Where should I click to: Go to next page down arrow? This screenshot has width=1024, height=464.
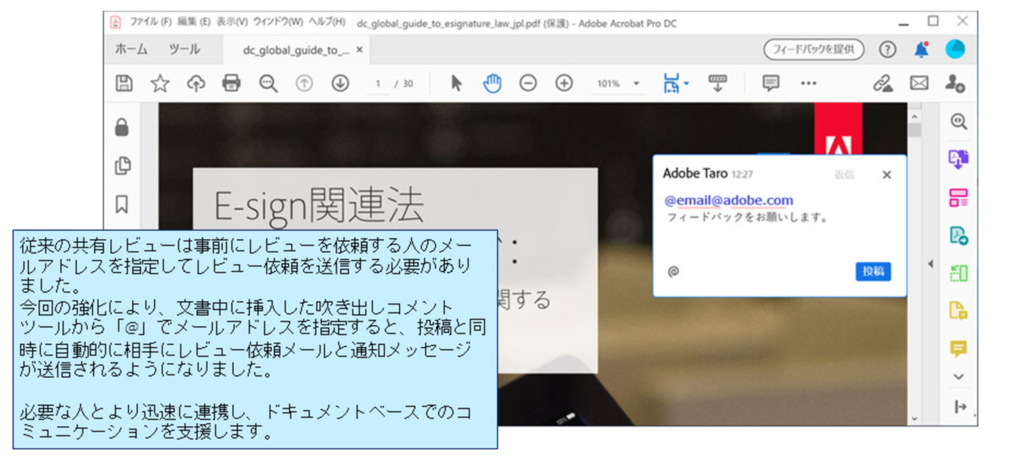pyautogui.click(x=340, y=83)
